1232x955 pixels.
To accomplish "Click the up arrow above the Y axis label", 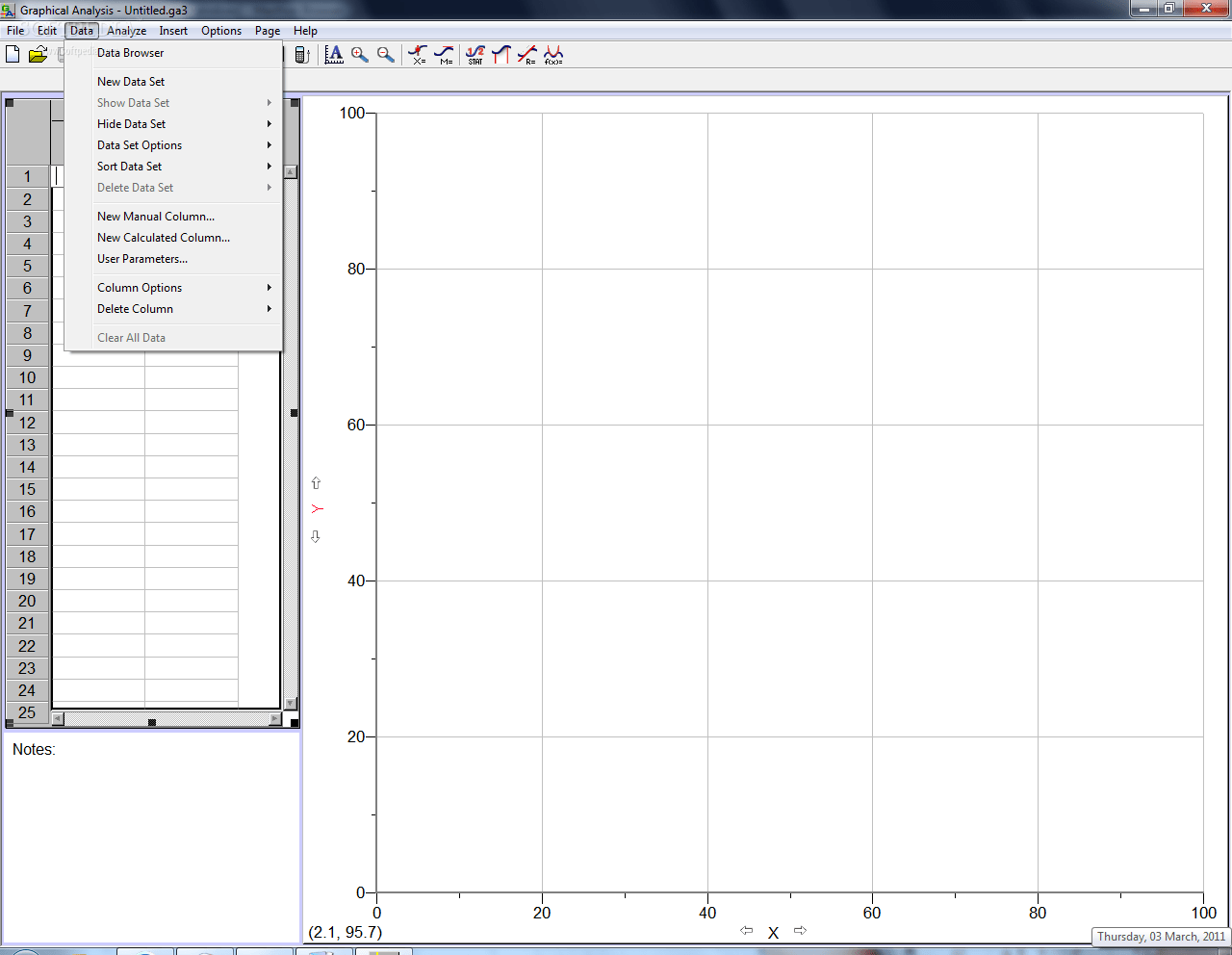I will [x=316, y=483].
